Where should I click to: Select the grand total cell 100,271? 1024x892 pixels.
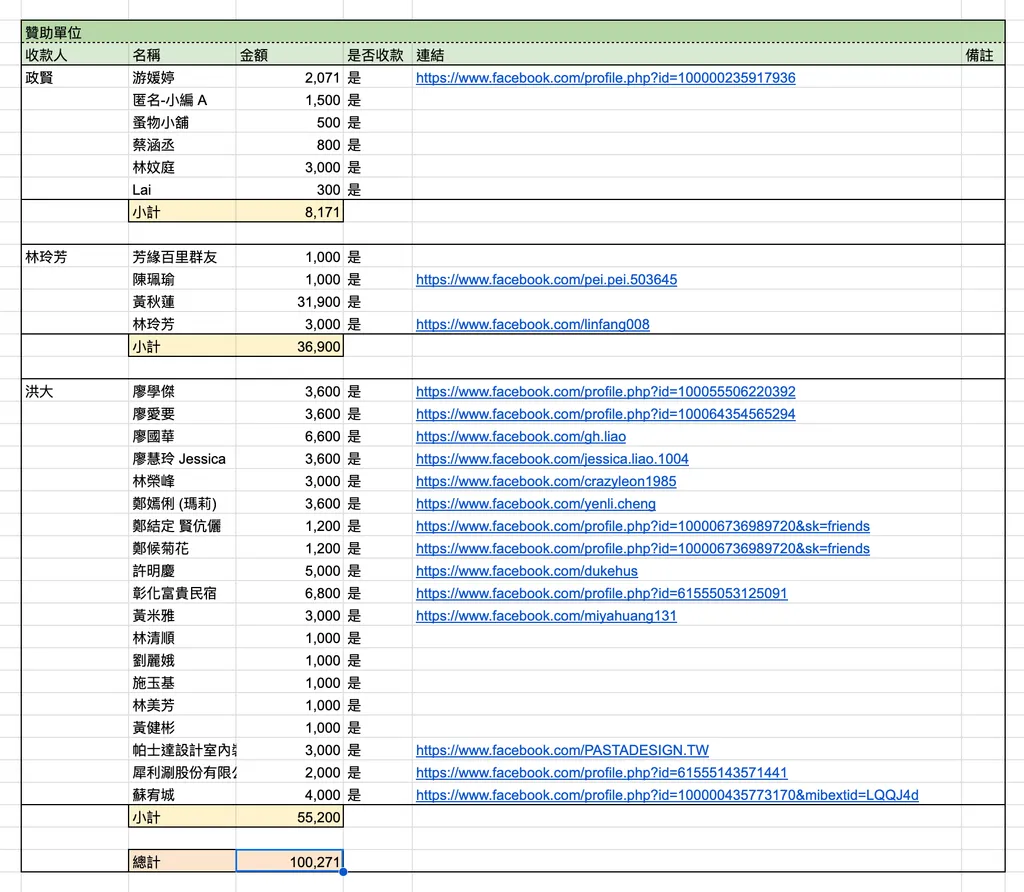coord(289,862)
